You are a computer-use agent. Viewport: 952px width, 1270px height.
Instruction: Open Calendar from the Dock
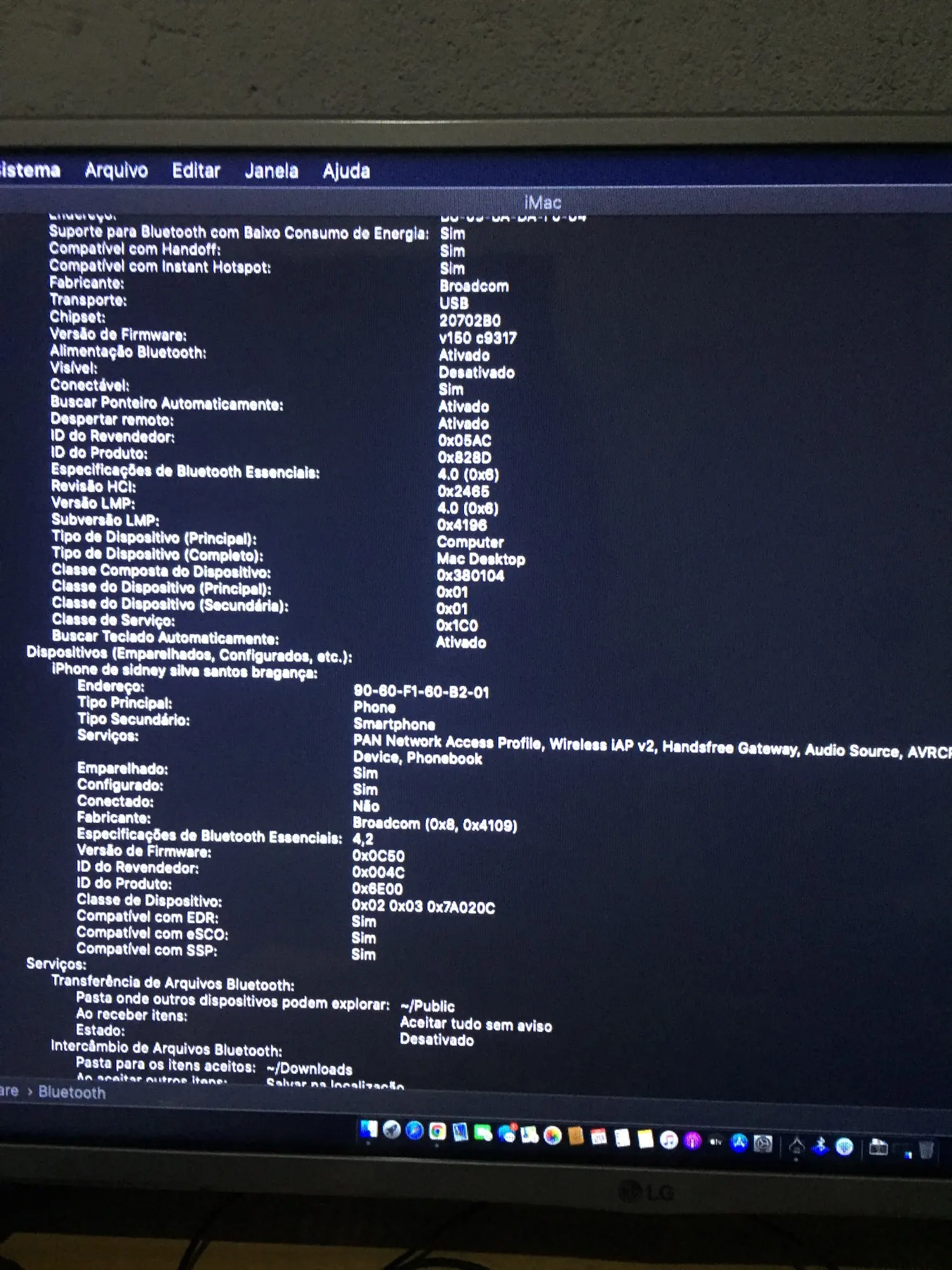(598, 1137)
